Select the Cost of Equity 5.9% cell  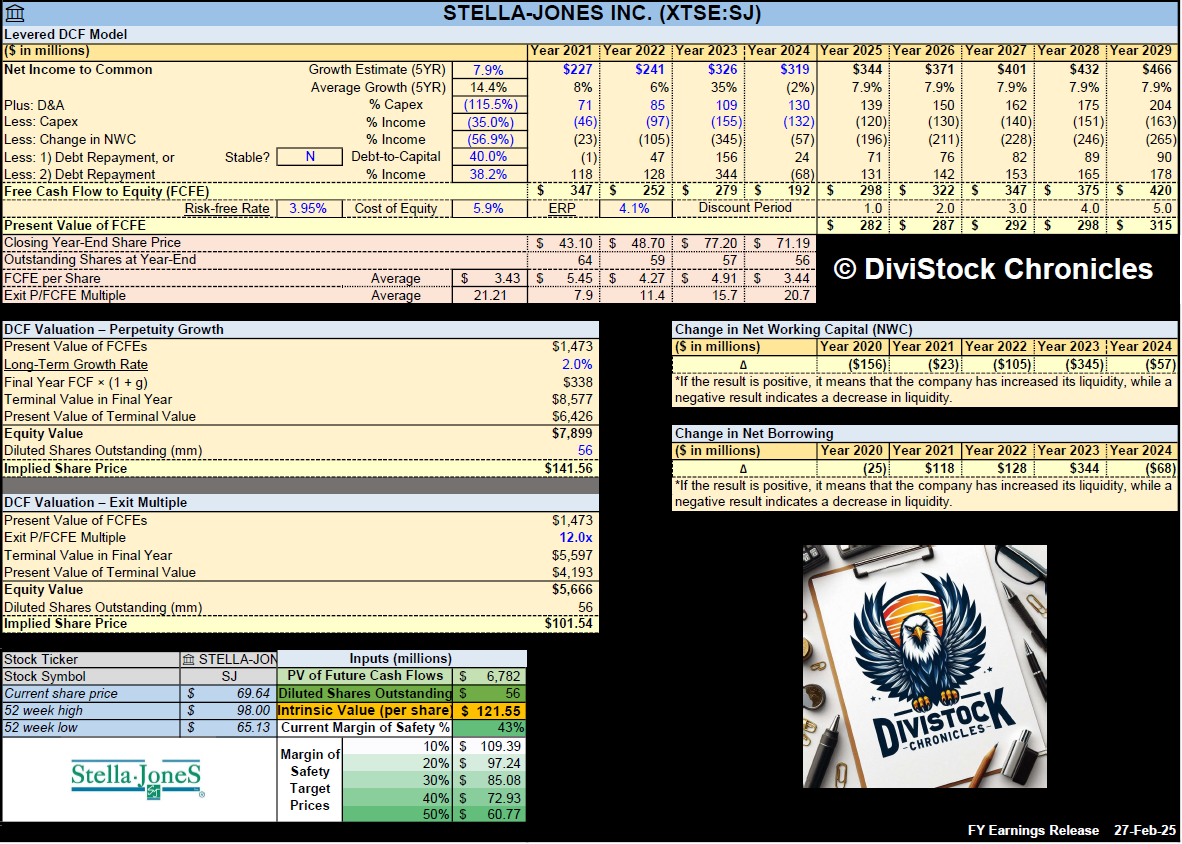tap(488, 208)
